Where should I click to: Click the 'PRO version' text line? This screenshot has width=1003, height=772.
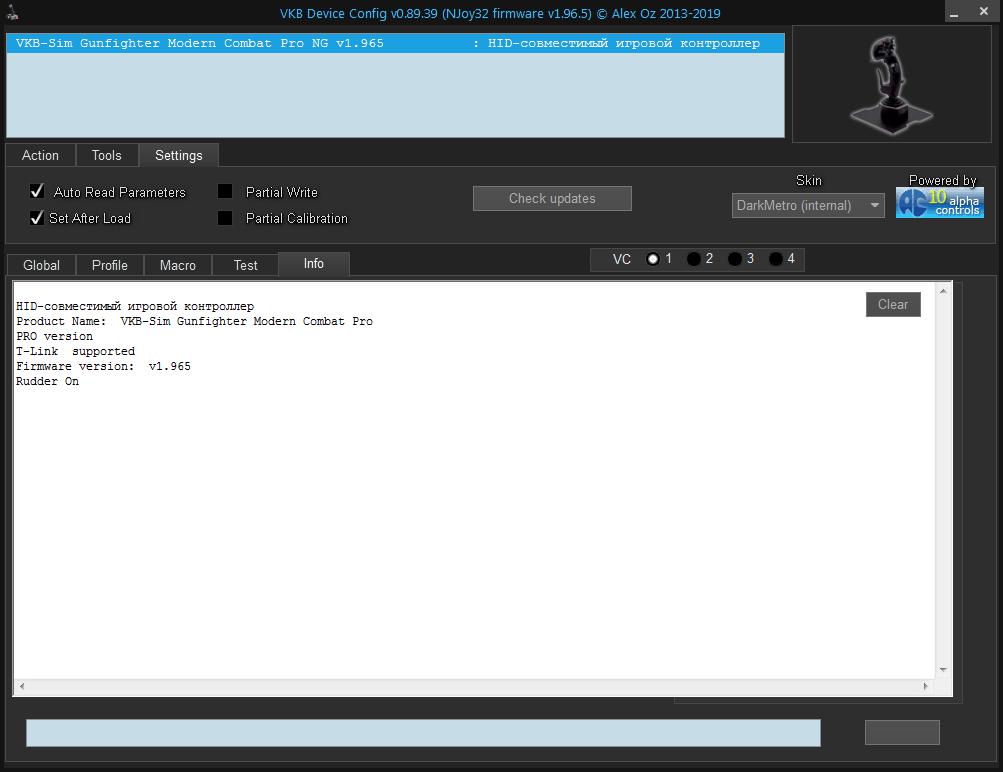[x=54, y=336]
